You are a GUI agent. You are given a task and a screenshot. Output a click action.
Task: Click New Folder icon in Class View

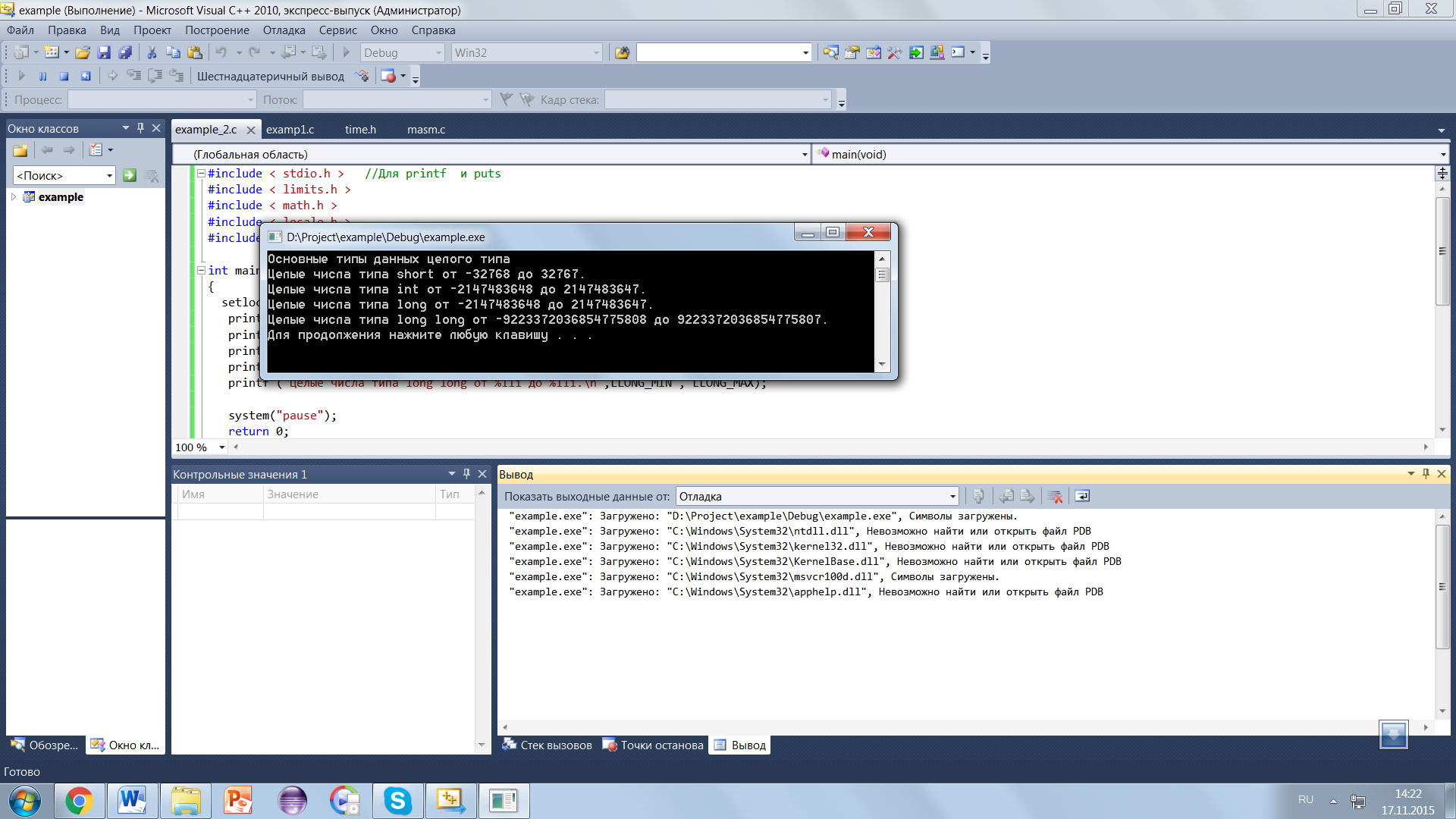click(x=20, y=150)
